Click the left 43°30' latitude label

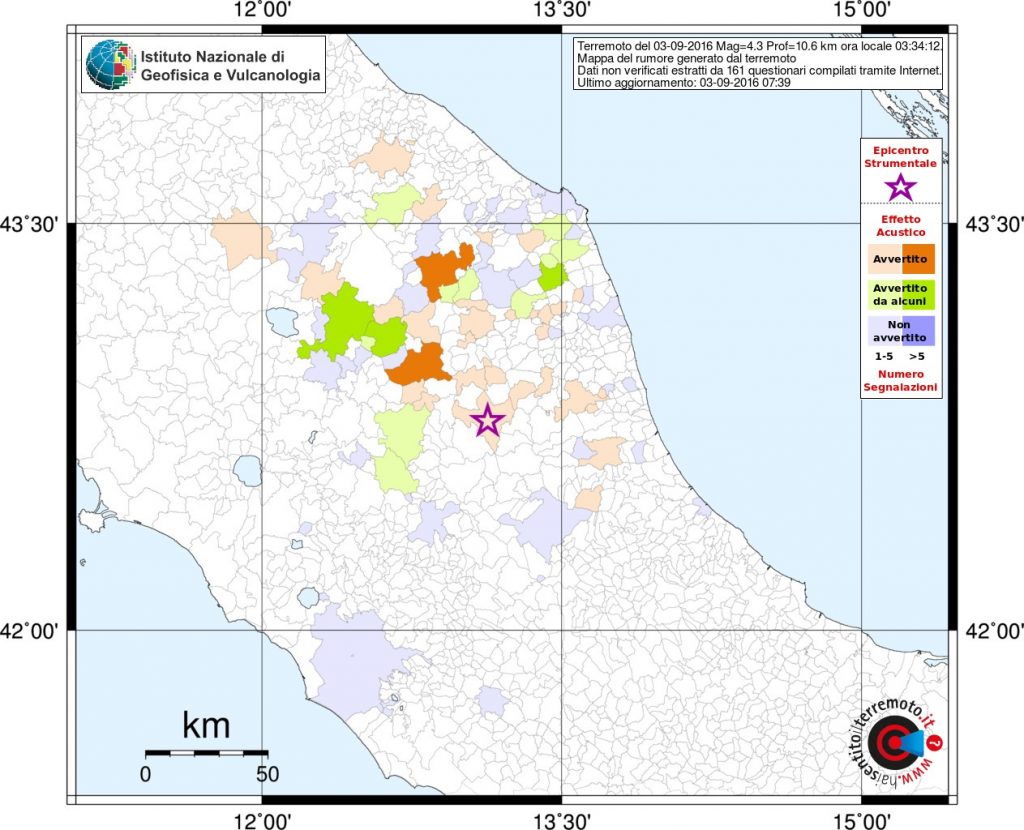coord(30,224)
